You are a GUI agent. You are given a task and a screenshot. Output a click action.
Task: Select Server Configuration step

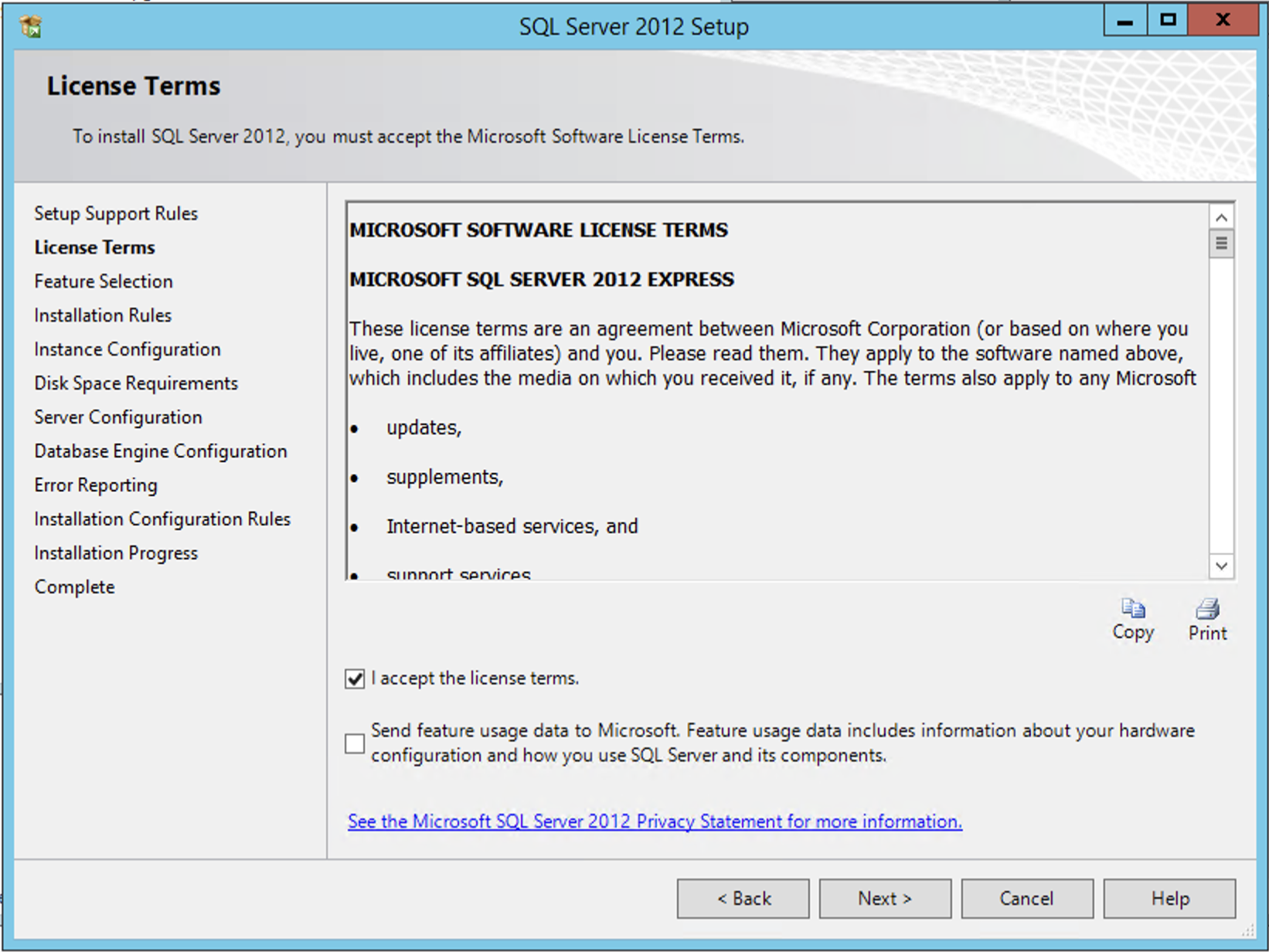point(117,417)
